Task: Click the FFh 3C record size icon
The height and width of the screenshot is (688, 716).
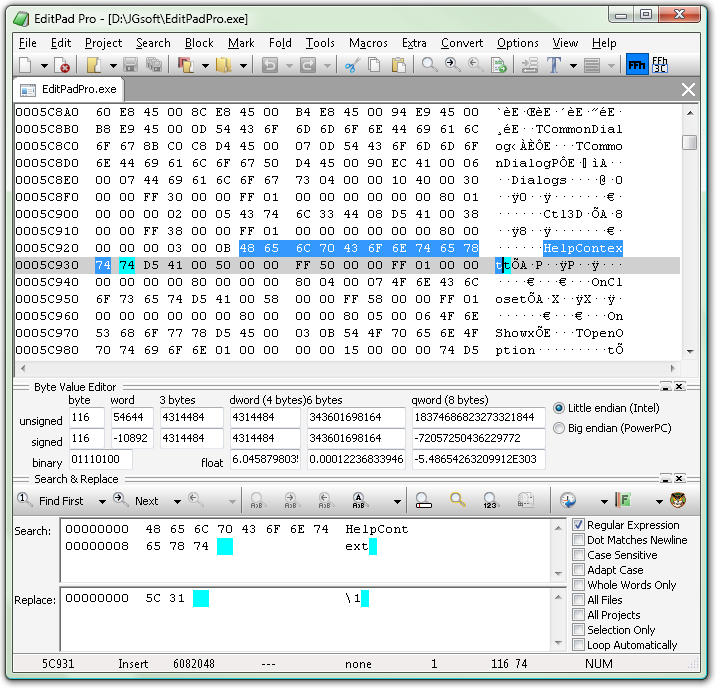Action: pos(660,65)
